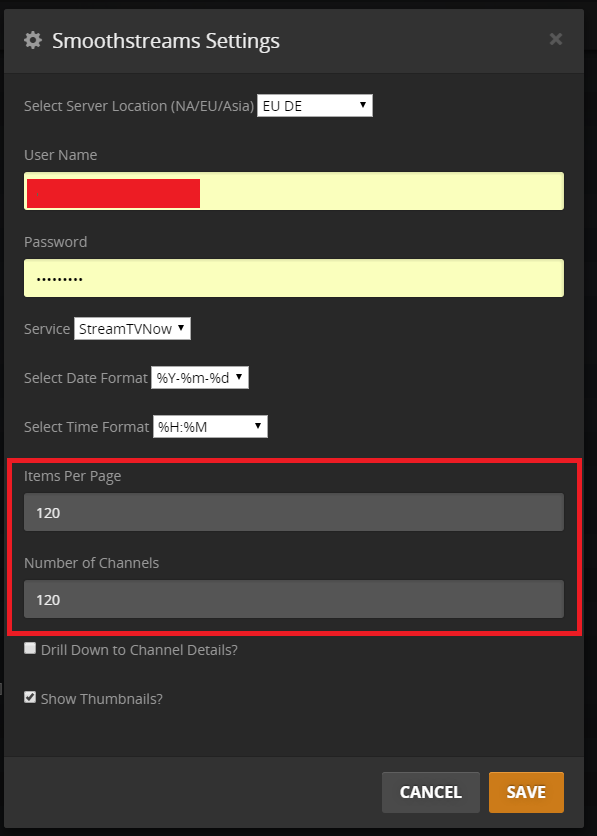597x836 pixels.
Task: Click the 'Items Per Page' label
Action: tap(72, 476)
